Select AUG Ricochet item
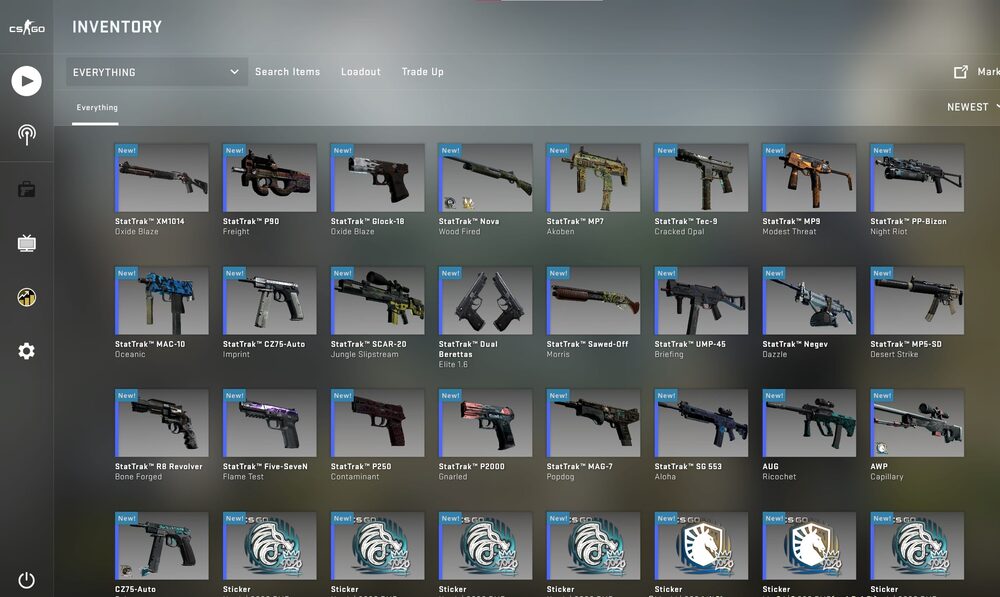Screen dimensions: 1000x597 click(809, 422)
